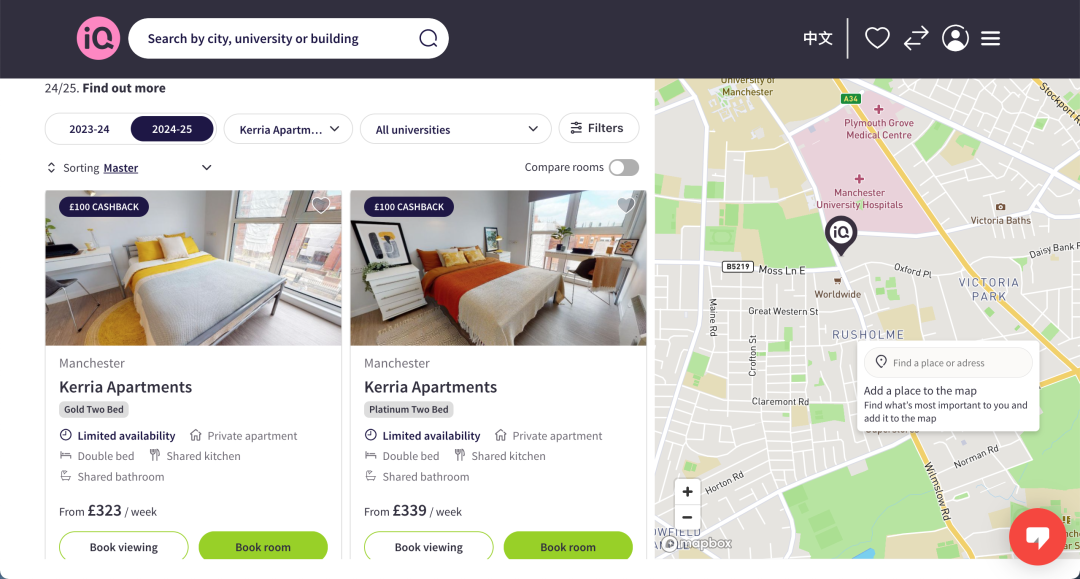This screenshot has height=579, width=1080.
Task: Favourite the Gold Two Bed room
Action: click(321, 205)
